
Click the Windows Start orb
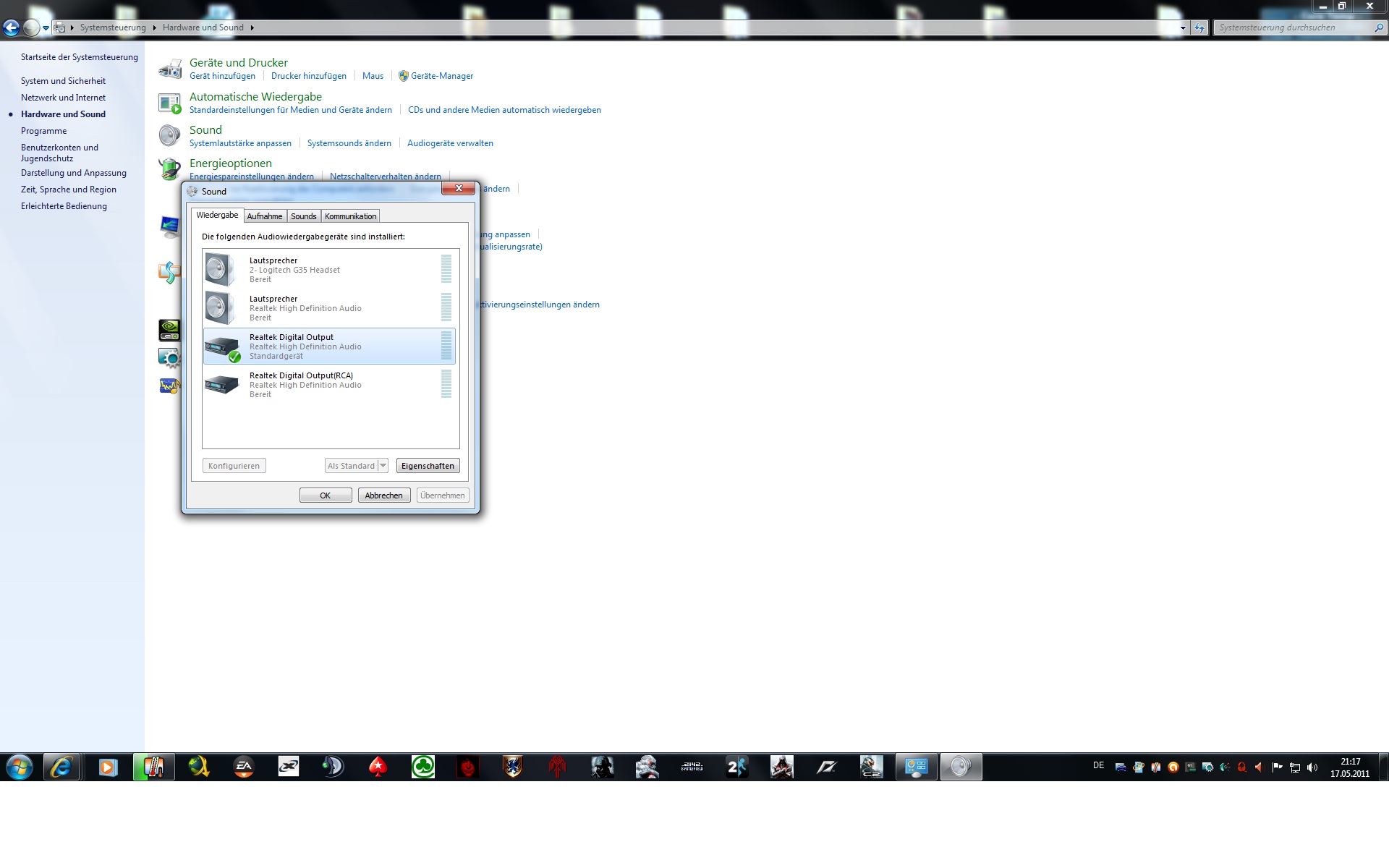click(x=20, y=767)
